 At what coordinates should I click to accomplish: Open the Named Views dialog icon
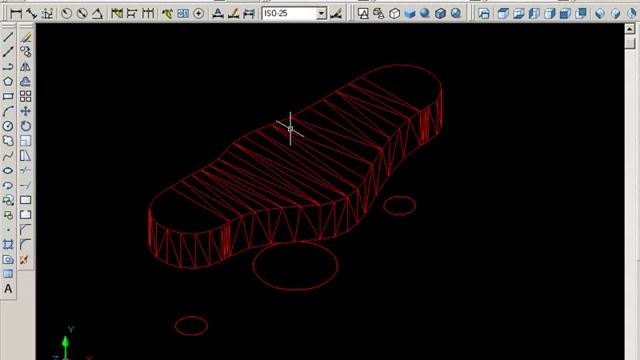point(484,13)
